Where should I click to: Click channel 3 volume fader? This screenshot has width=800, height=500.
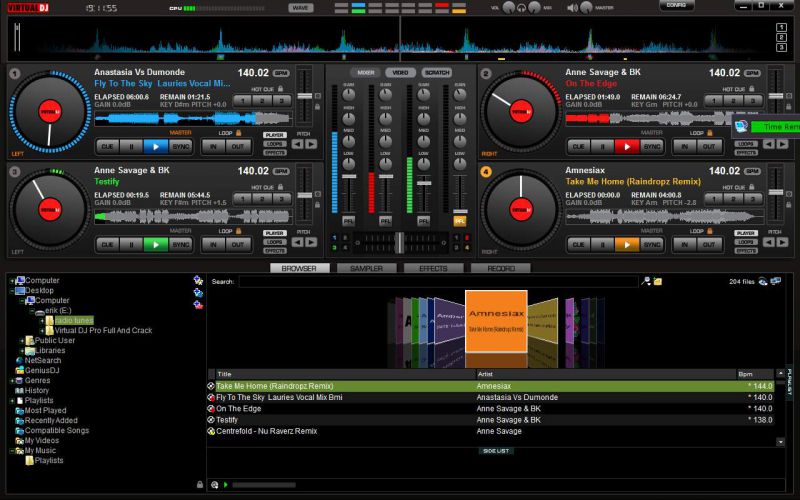tap(423, 182)
